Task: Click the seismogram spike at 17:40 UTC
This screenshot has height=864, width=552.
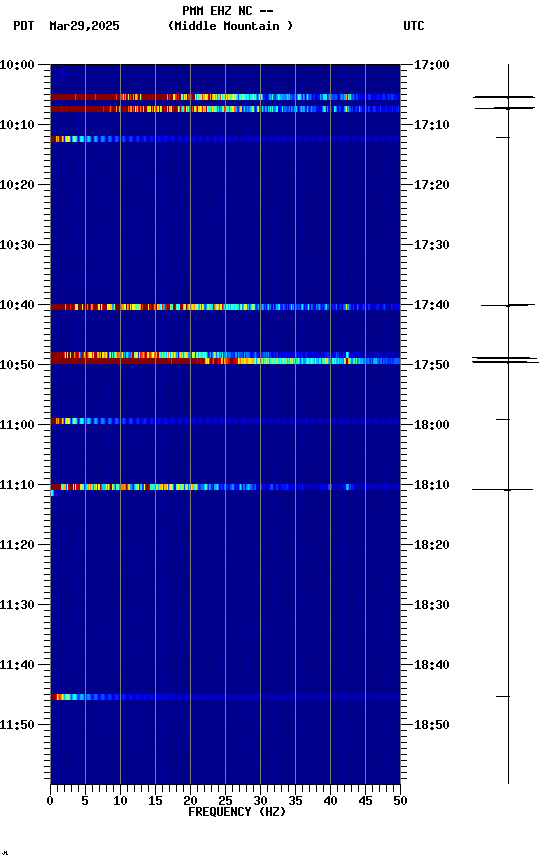Action: pyautogui.click(x=508, y=305)
